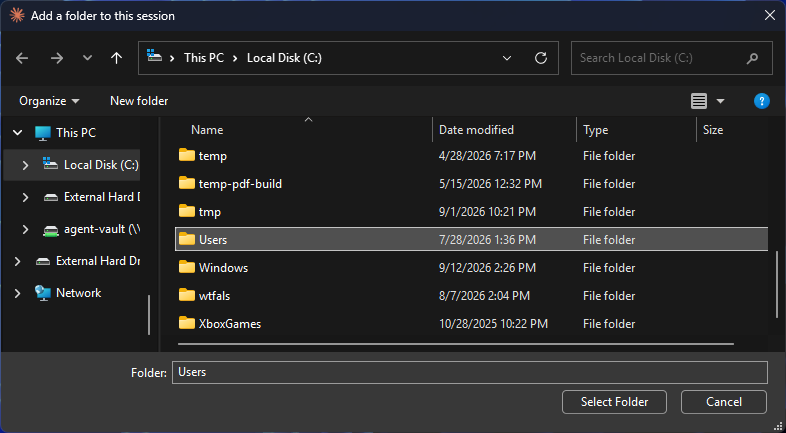Select indented External Hard Drive tree item
This screenshot has width=786, height=433.
[x=102, y=197]
